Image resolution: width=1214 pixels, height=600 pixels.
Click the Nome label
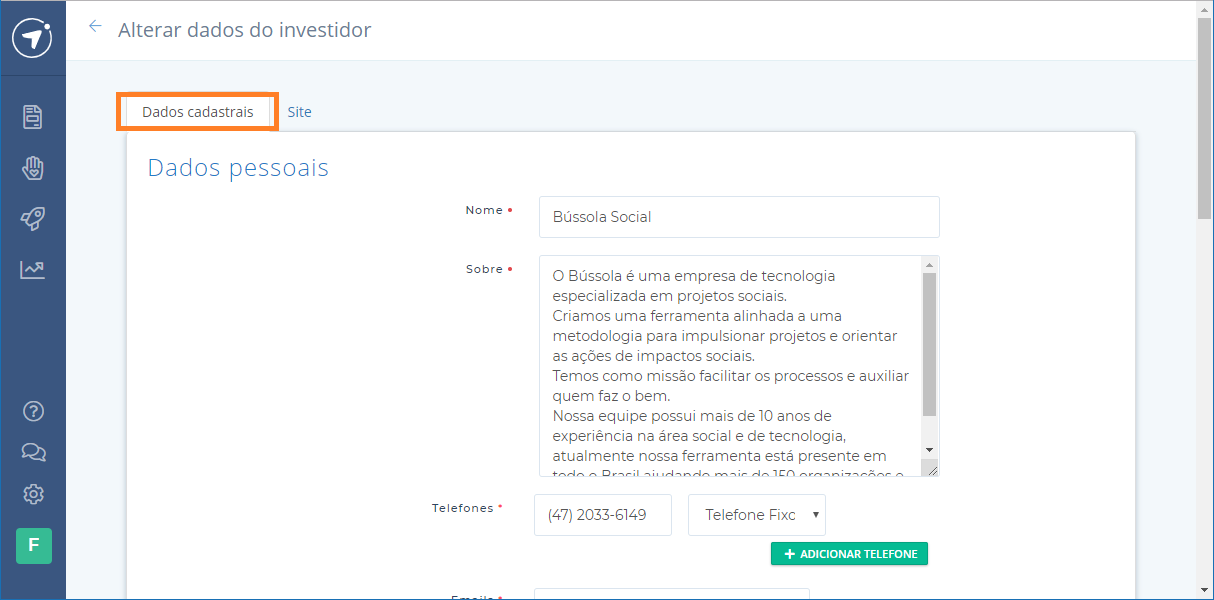click(484, 210)
